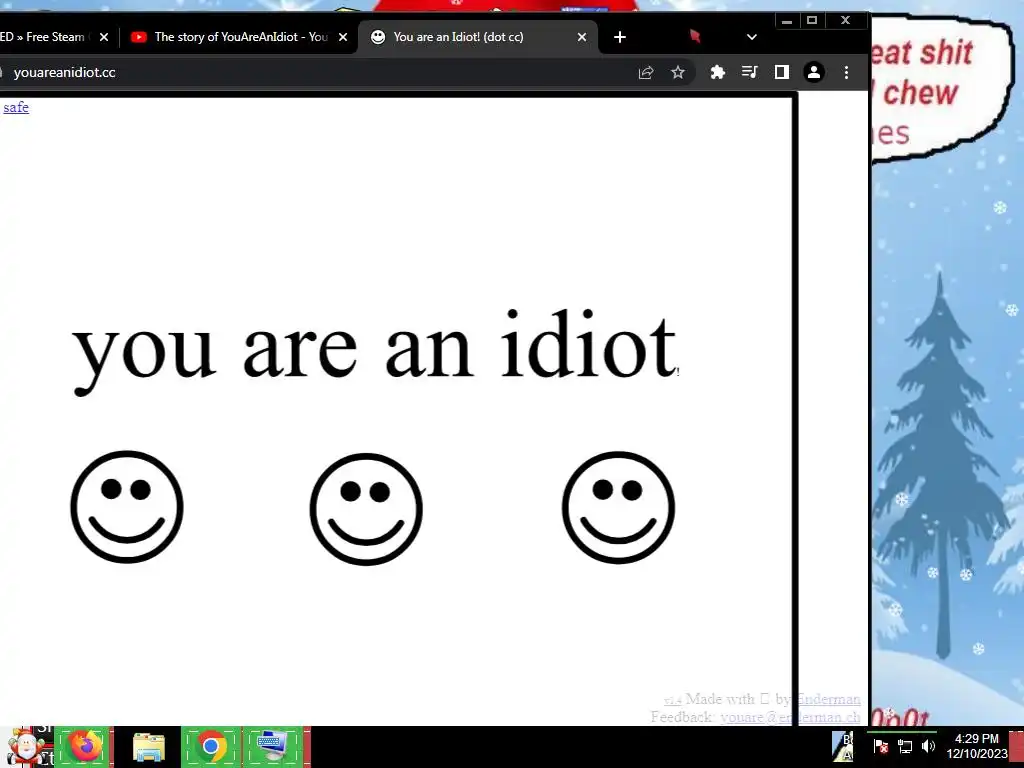Share this page using the share icon
1024x768 pixels.
coord(646,72)
